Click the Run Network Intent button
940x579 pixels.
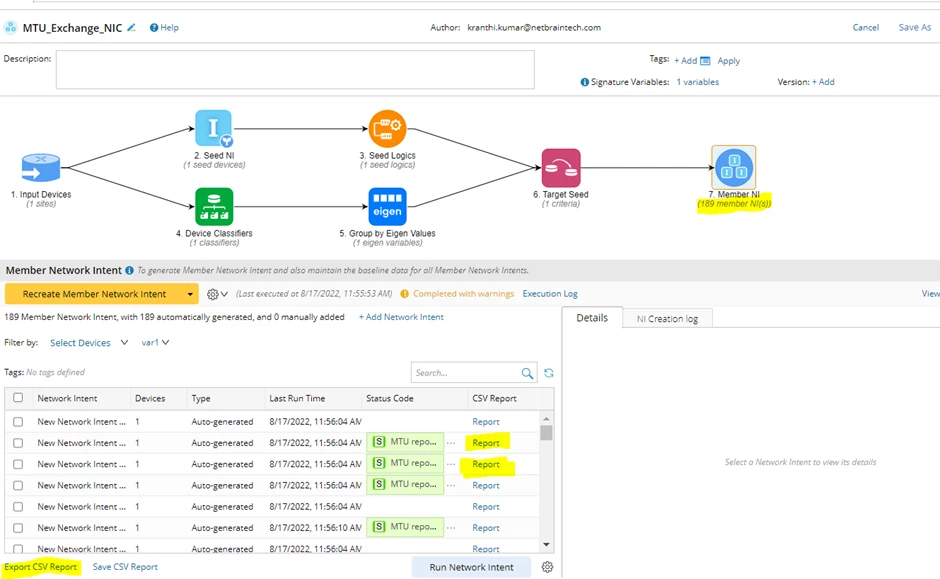[x=471, y=567]
